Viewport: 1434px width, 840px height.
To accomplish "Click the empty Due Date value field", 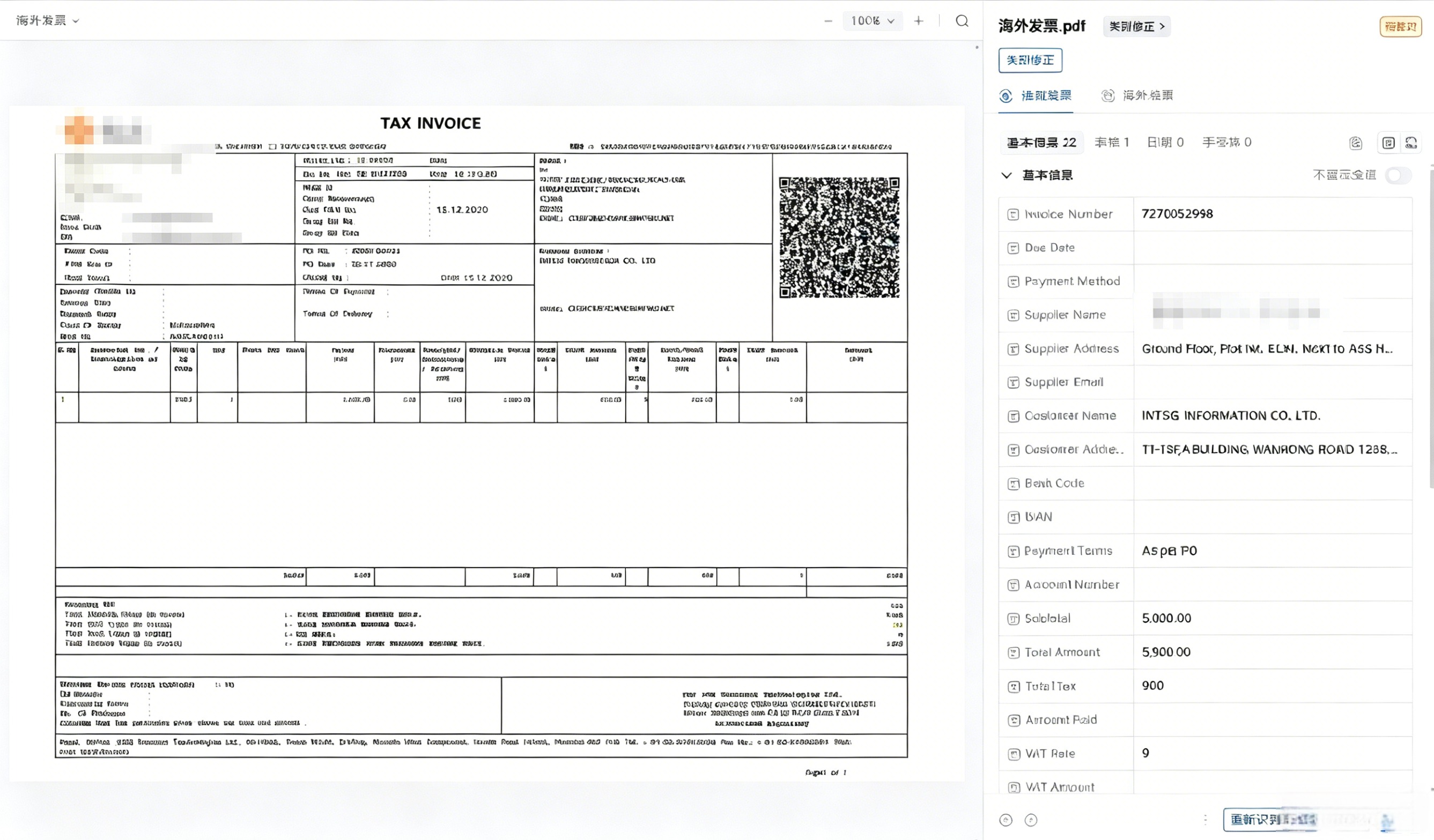I will (x=1273, y=248).
